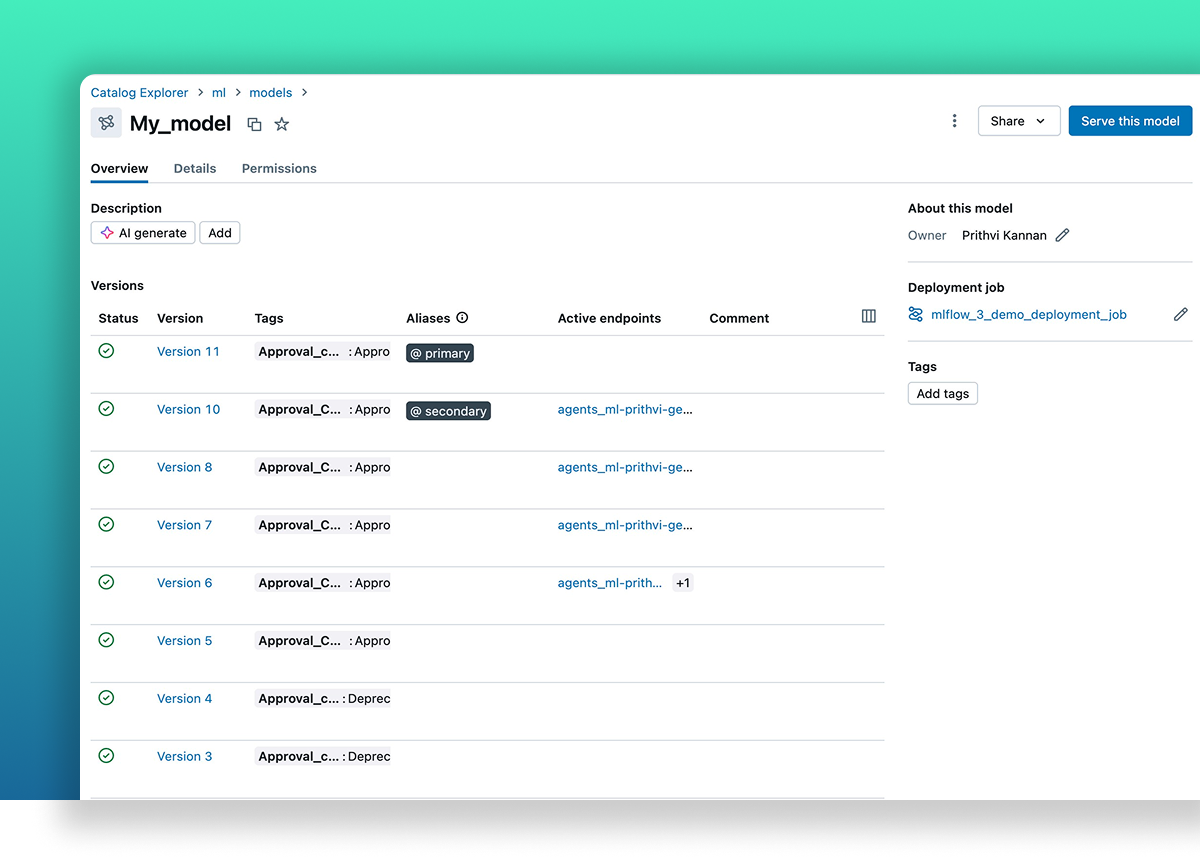1200x860 pixels.
Task: Open the Permissions tab
Action: (x=278, y=168)
